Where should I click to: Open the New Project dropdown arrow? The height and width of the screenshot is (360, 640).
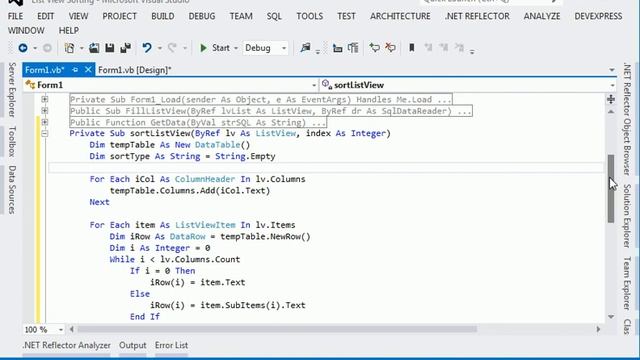point(81,48)
